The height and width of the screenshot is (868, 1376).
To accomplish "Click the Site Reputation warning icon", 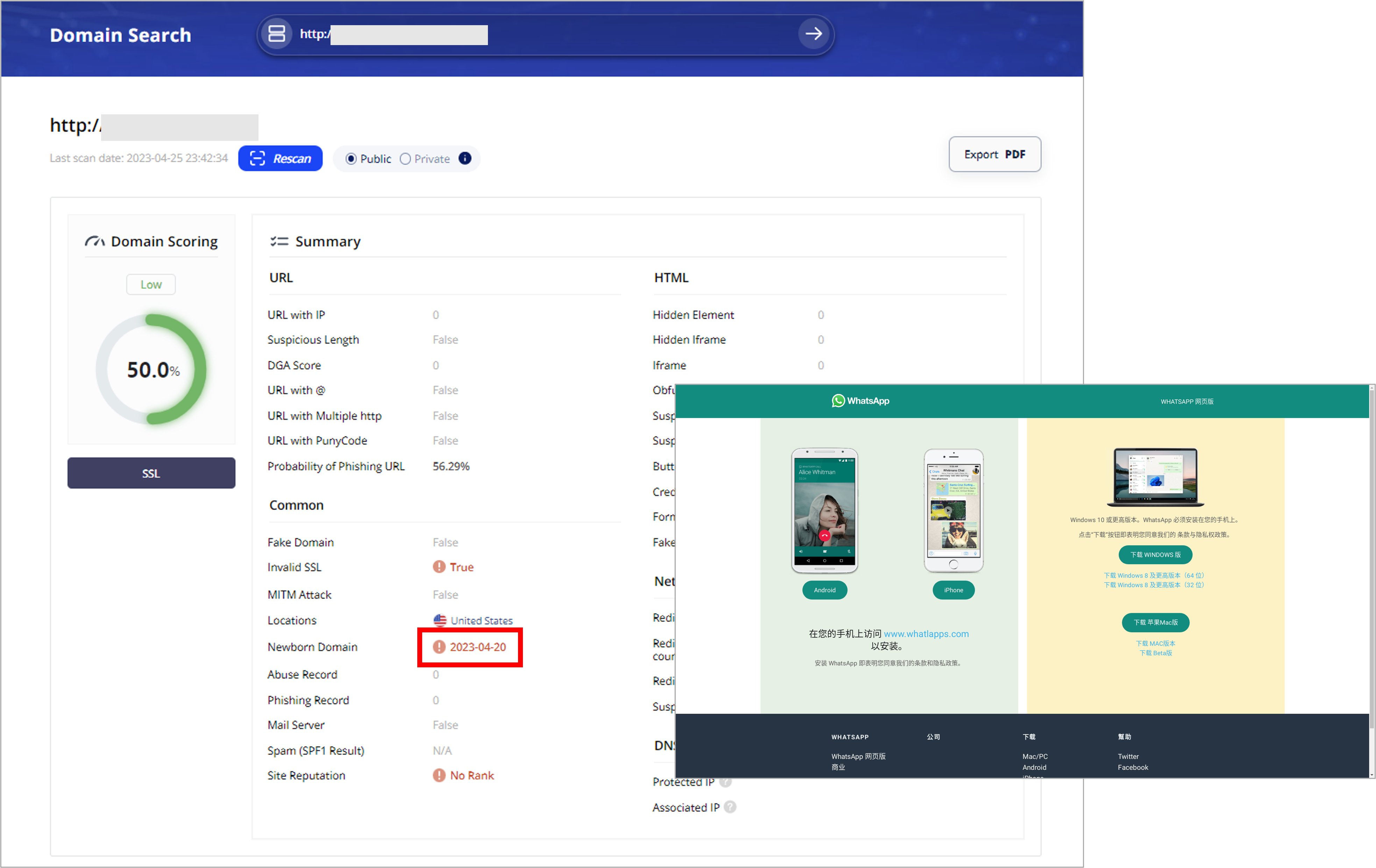I will click(x=439, y=775).
